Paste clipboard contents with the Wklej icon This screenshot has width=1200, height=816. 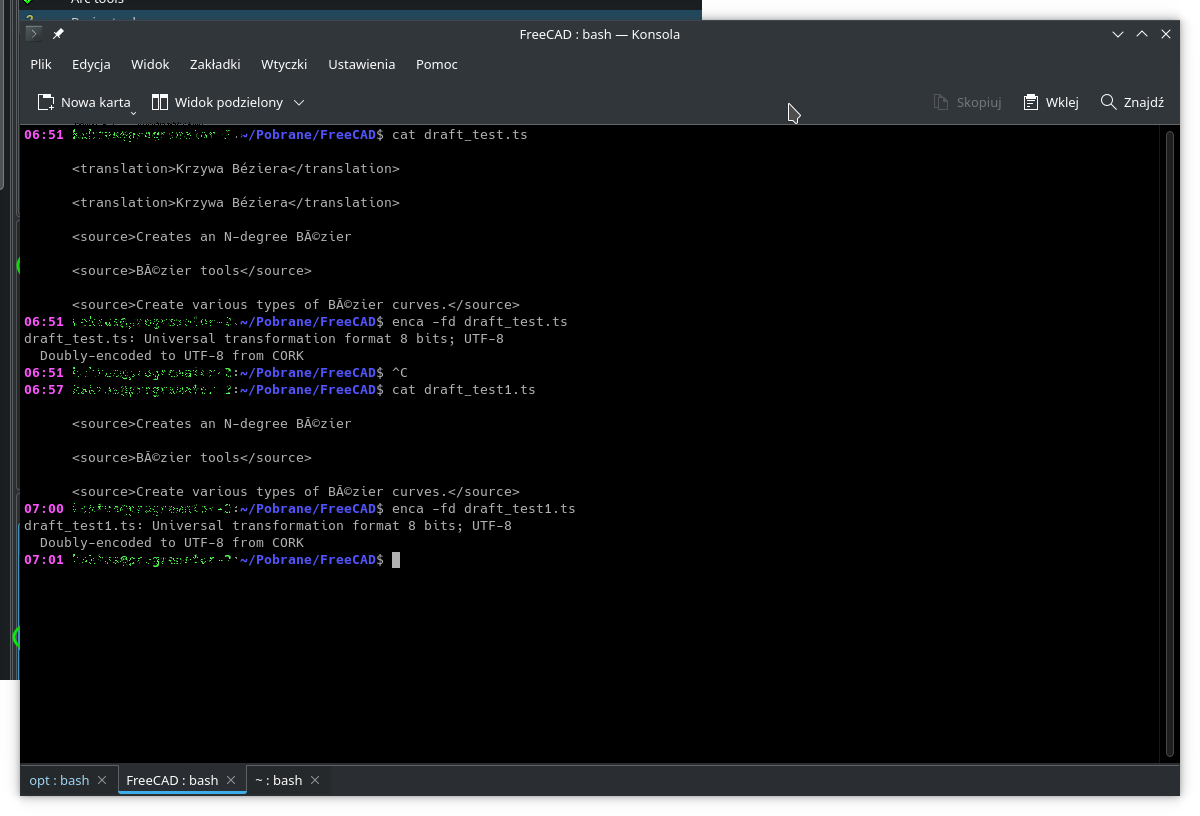point(1029,102)
